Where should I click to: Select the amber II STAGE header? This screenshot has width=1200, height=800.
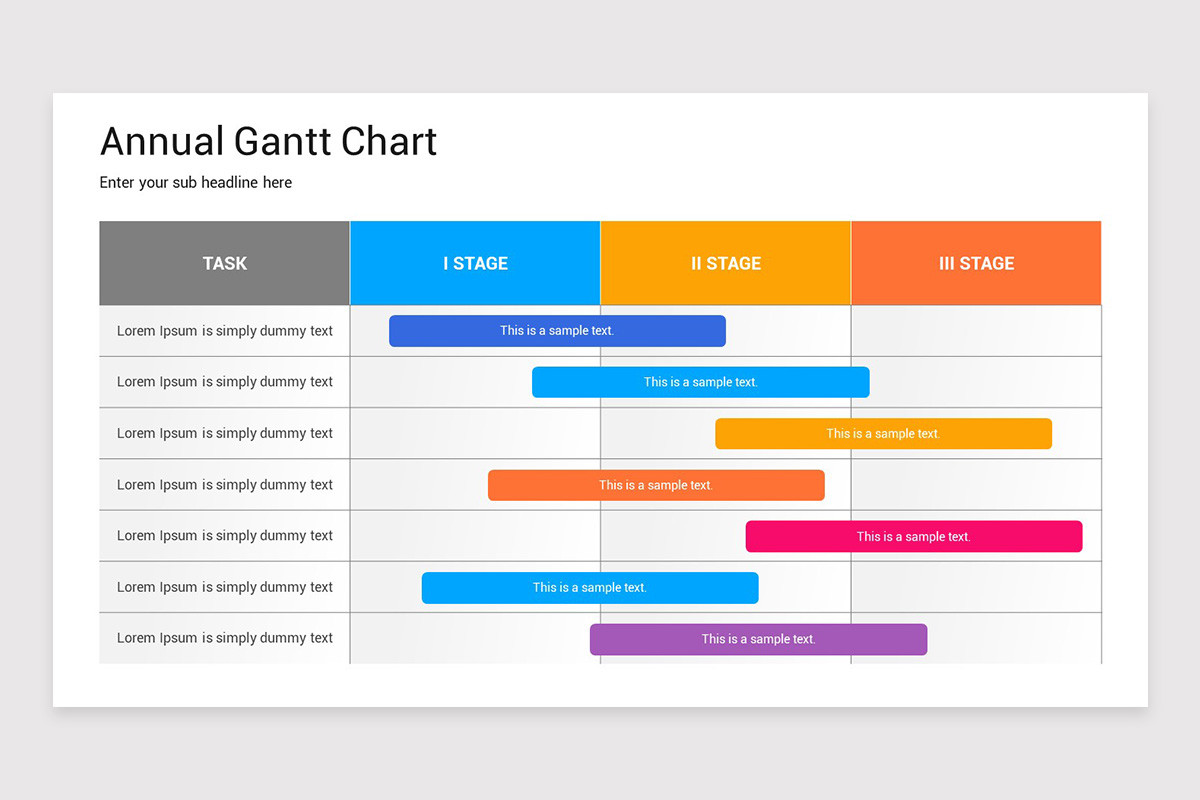725,263
